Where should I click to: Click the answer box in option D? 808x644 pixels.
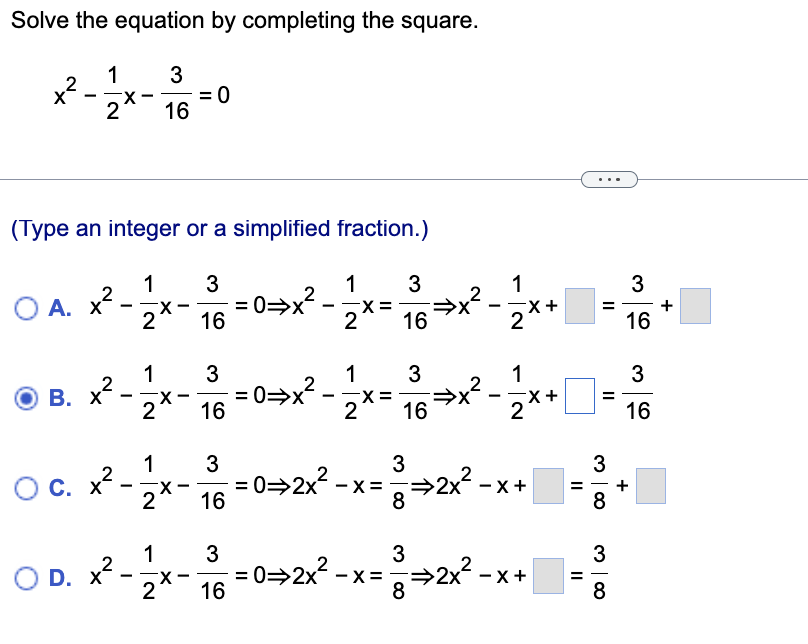[546, 575]
